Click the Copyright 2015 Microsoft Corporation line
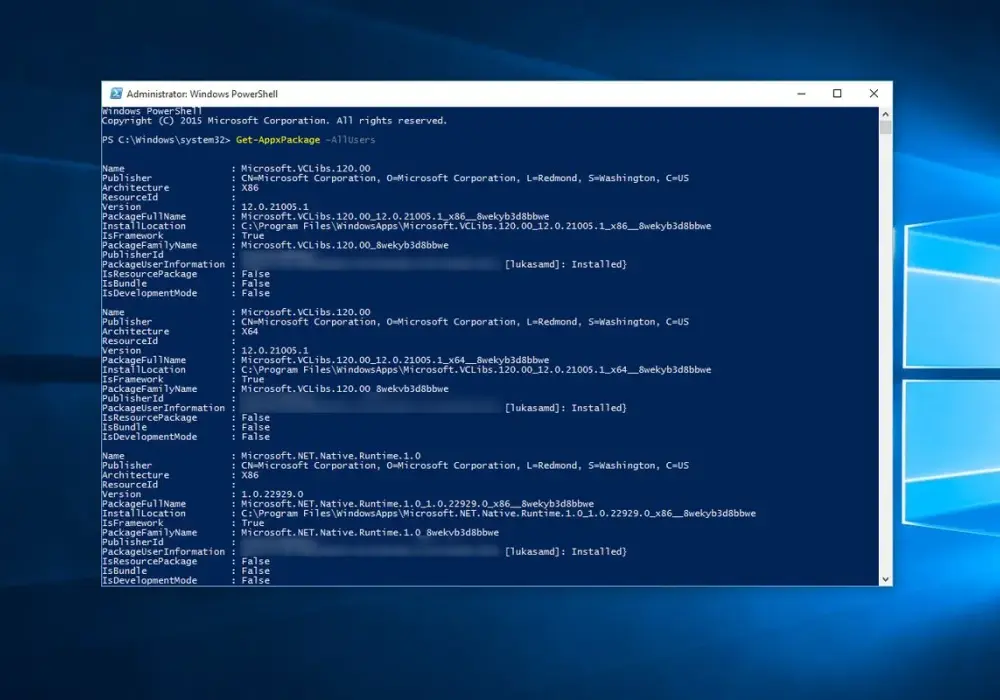The height and width of the screenshot is (700, 1000). click(x=274, y=120)
